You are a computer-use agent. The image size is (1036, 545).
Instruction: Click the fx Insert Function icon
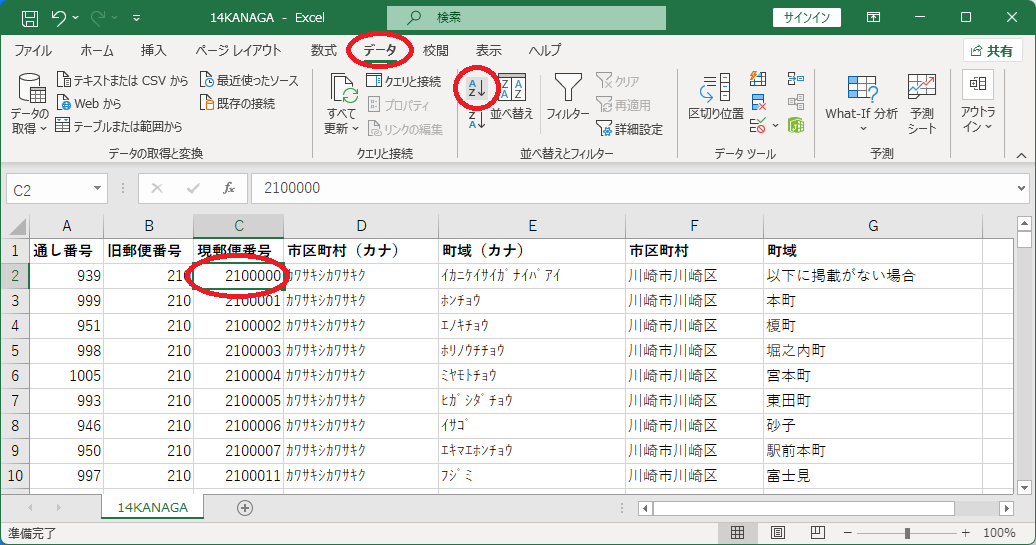pyautogui.click(x=229, y=189)
